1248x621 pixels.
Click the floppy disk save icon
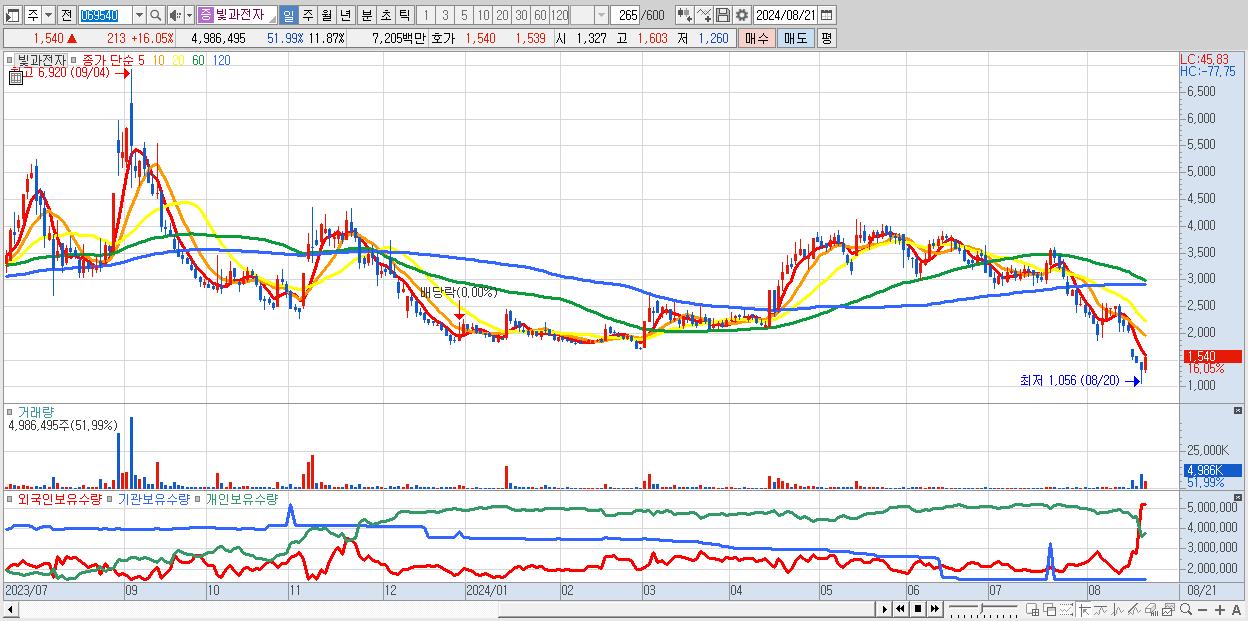[723, 15]
